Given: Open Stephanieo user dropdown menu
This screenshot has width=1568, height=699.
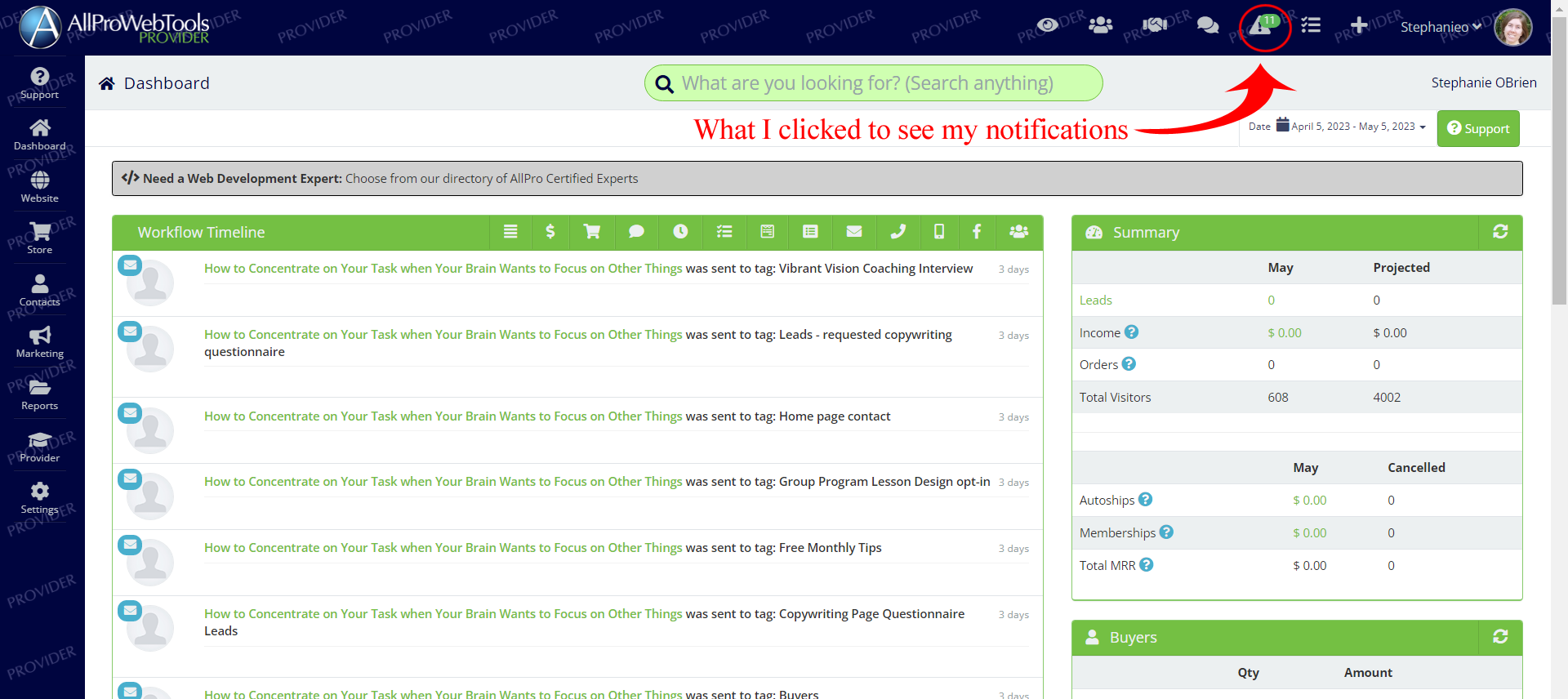Looking at the screenshot, I should pyautogui.click(x=1441, y=27).
